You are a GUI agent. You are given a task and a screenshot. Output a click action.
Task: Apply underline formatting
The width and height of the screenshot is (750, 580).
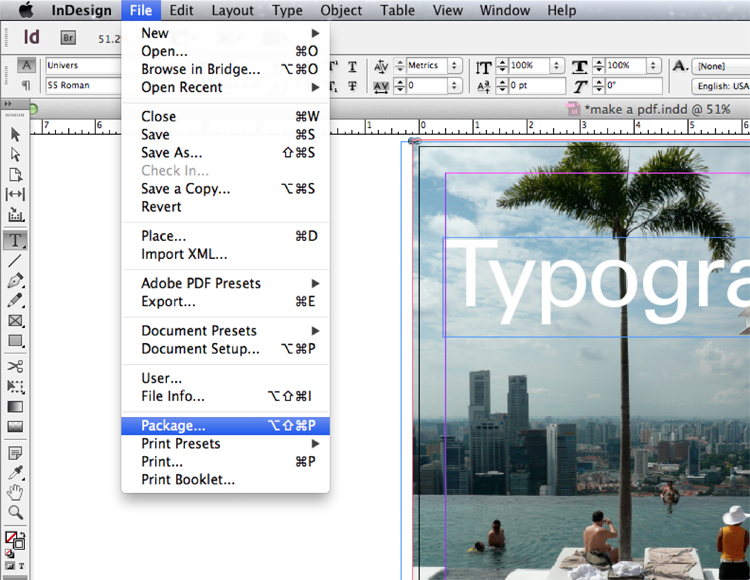(352, 66)
